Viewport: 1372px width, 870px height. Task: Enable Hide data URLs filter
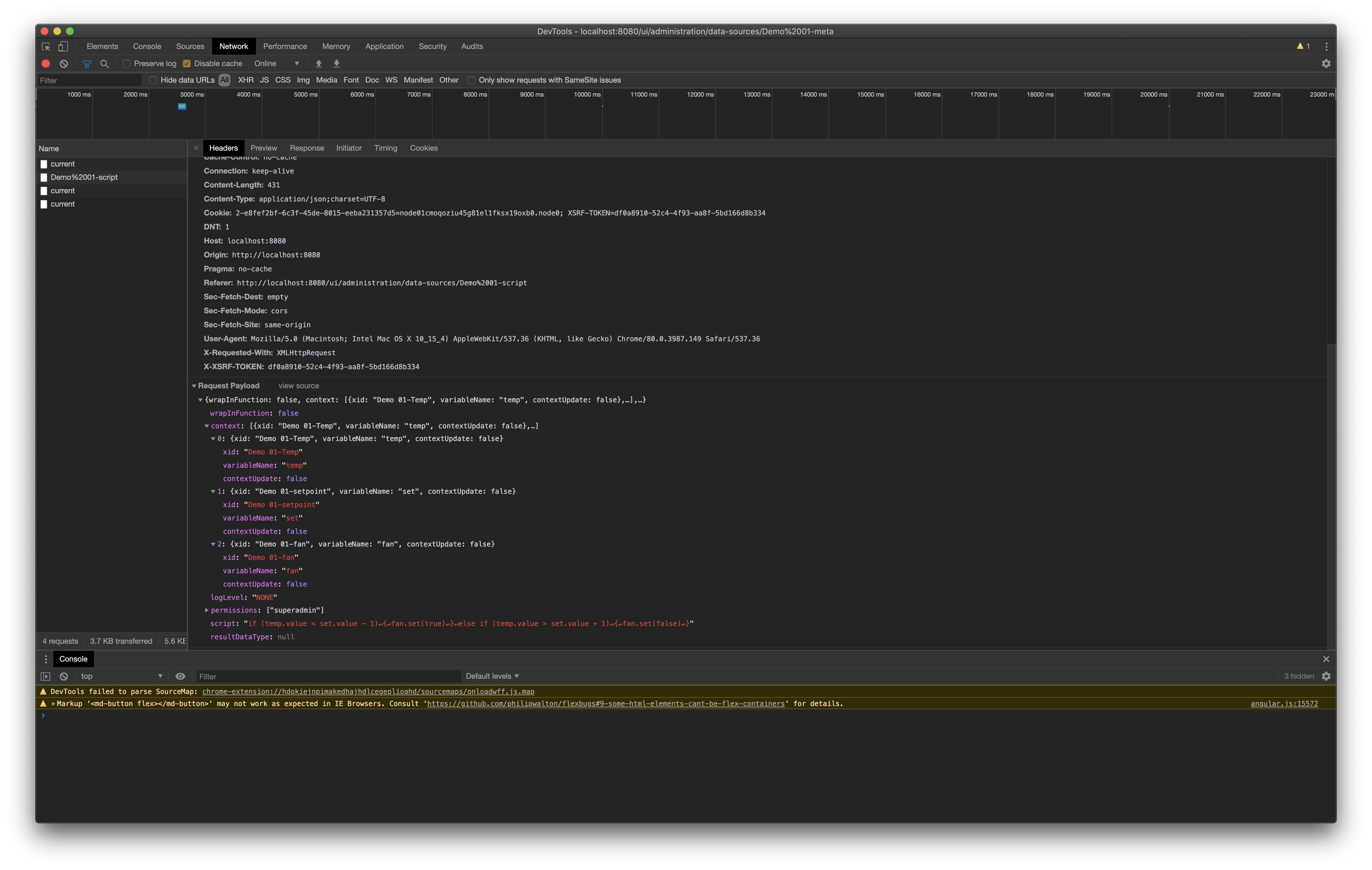click(x=153, y=80)
